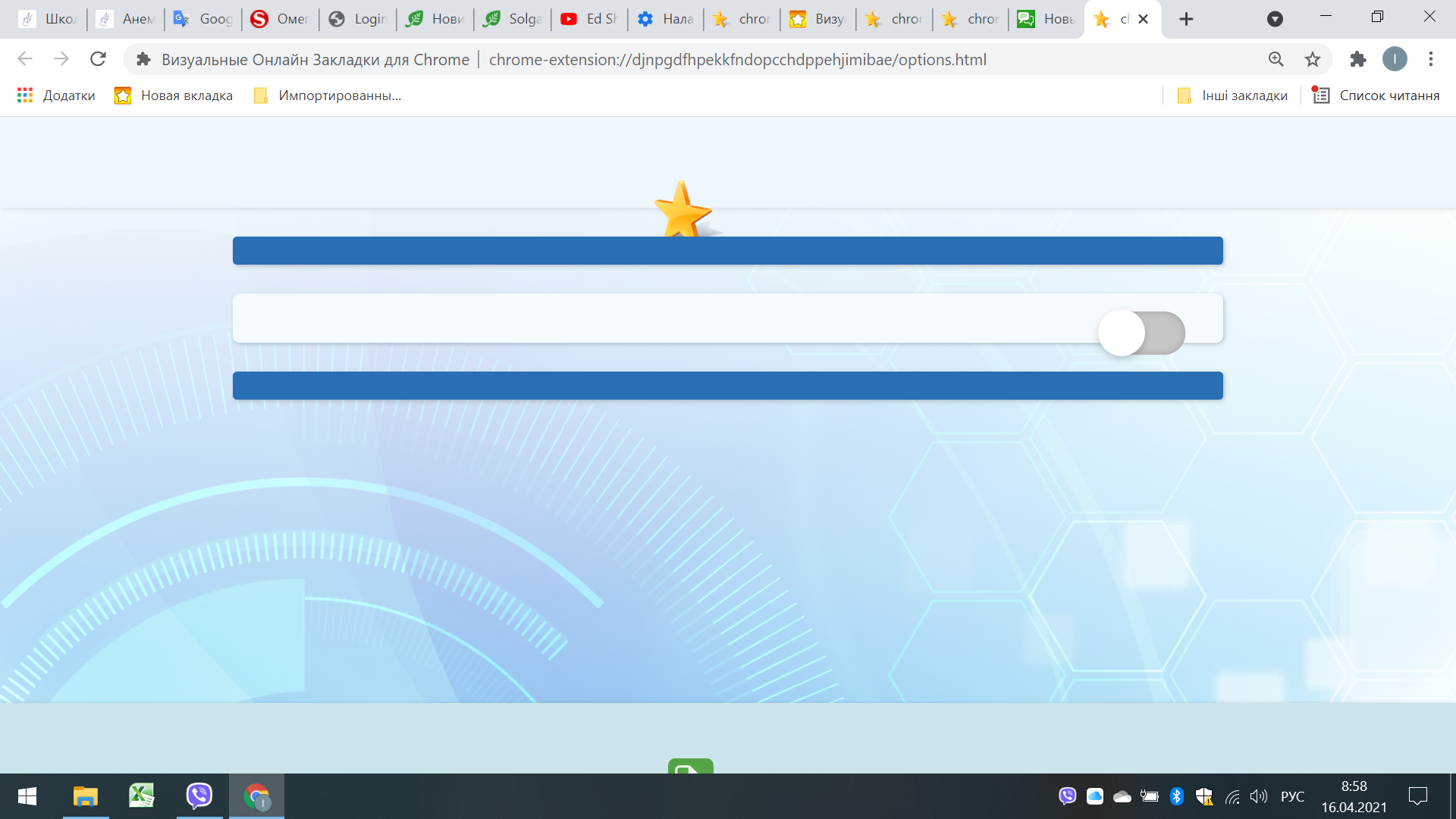1456x819 pixels.
Task: Open the tab search dropdown arrow
Action: pos(1275,19)
